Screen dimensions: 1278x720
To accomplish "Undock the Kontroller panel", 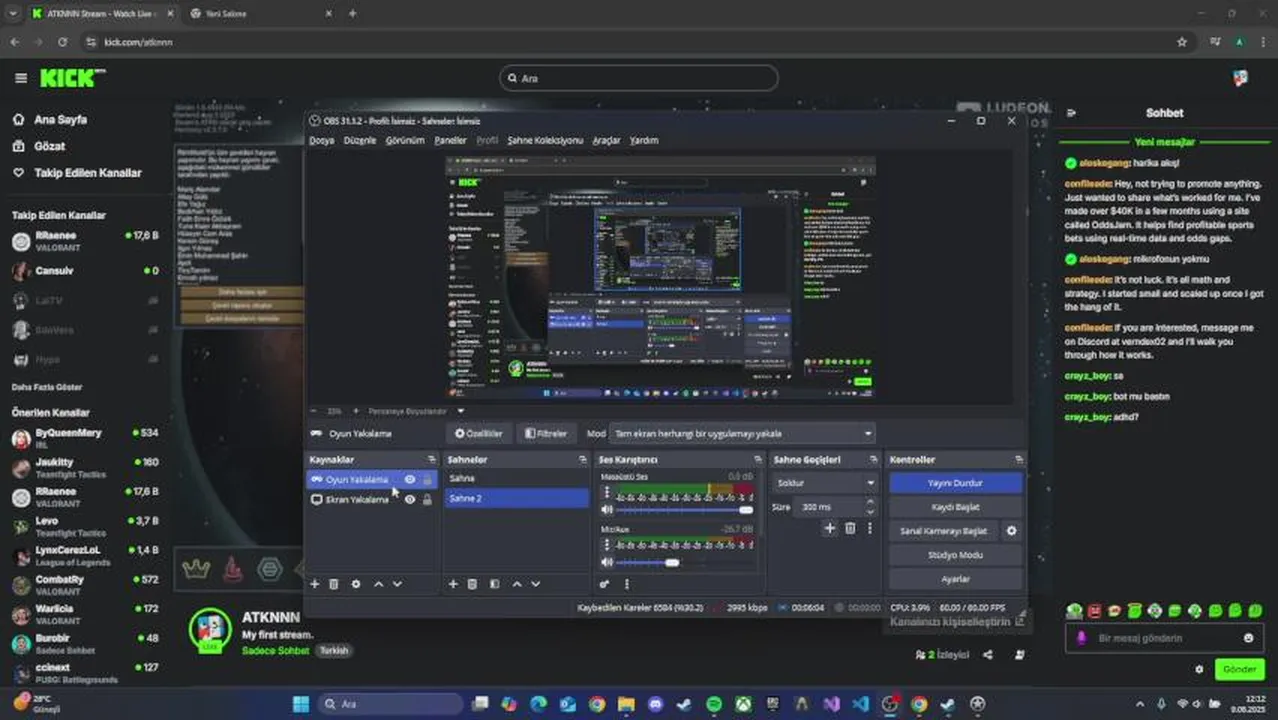I will (1018, 460).
